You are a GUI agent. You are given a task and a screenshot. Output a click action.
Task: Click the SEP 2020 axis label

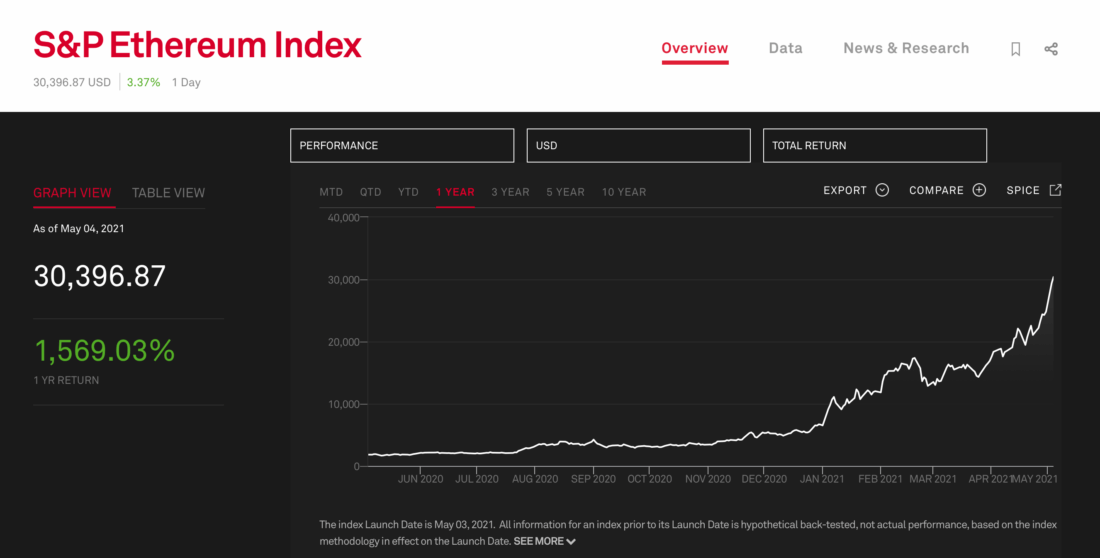(593, 479)
